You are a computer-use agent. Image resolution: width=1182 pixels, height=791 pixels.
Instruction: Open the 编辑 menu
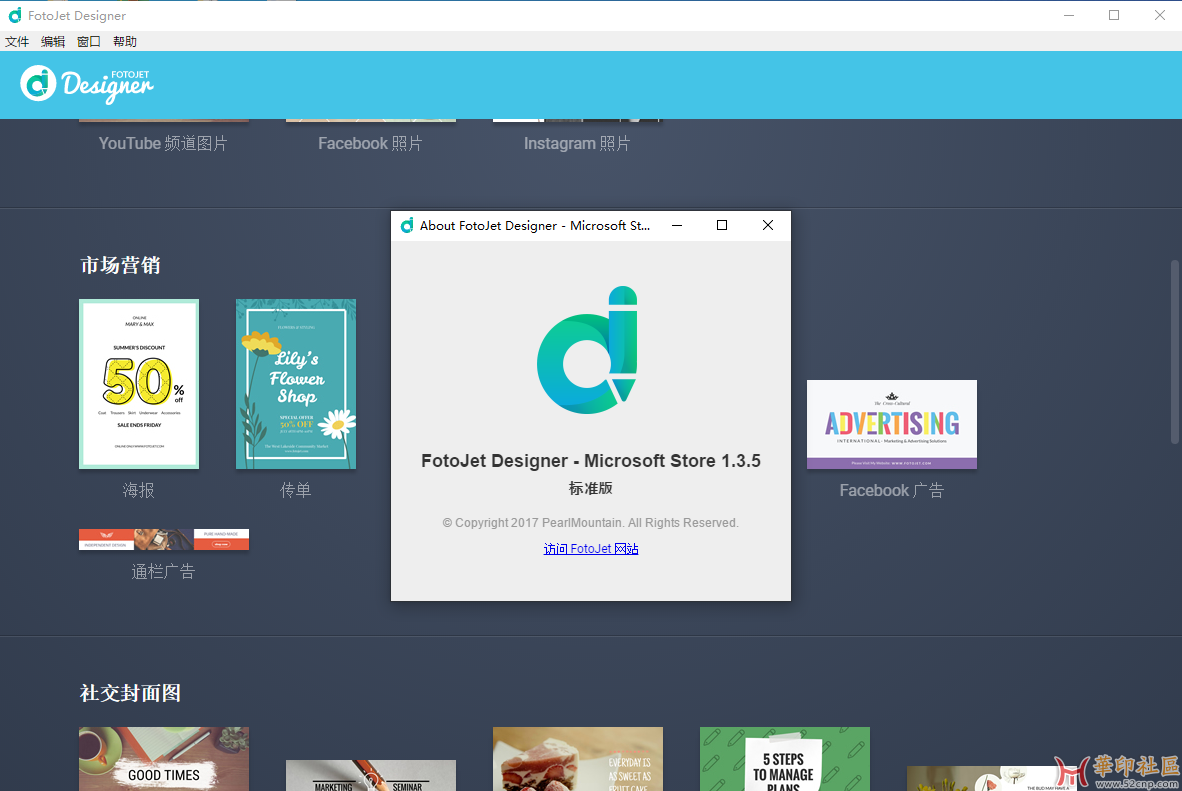[x=53, y=41]
